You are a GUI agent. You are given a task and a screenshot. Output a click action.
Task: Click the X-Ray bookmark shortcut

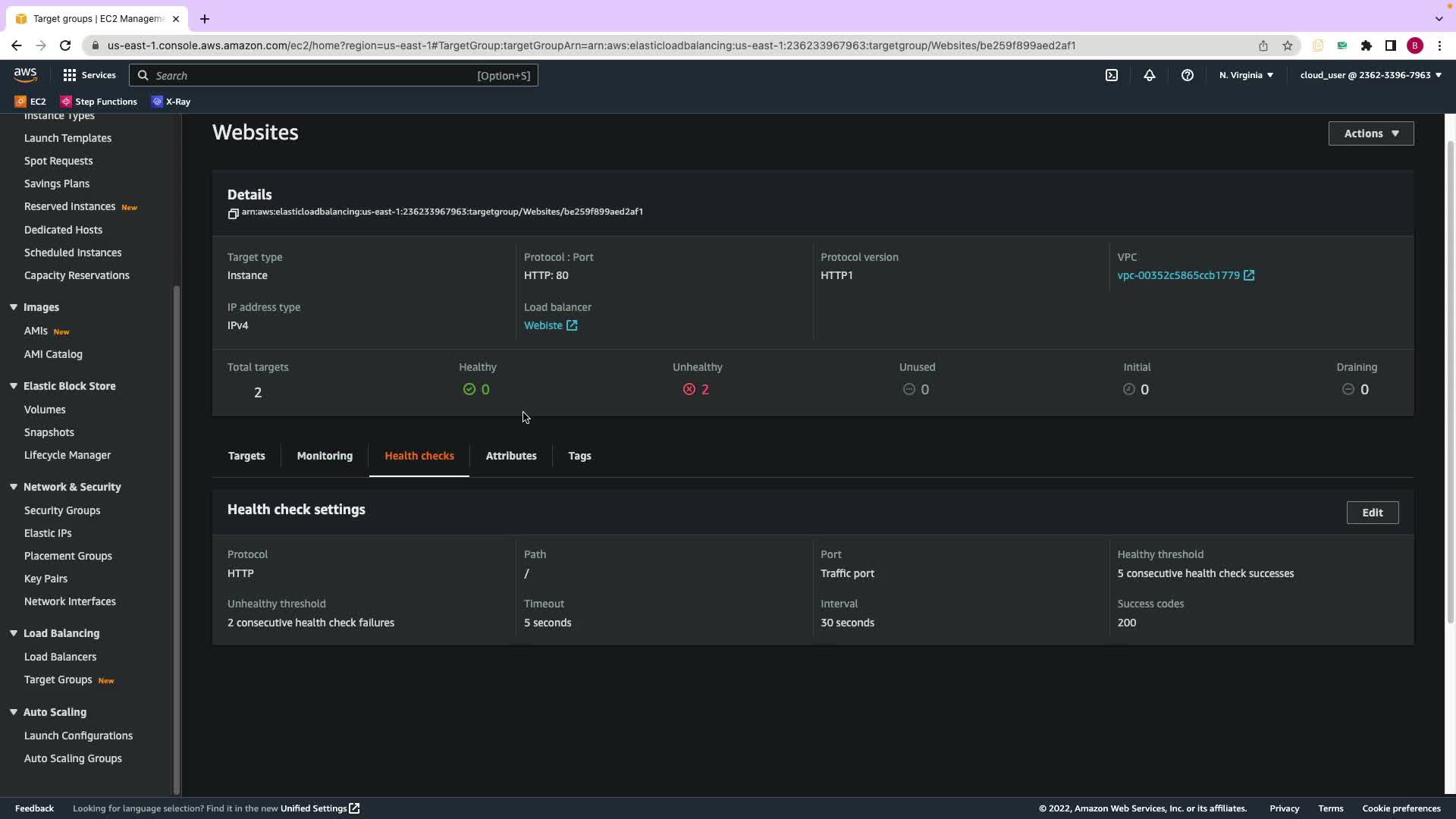pyautogui.click(x=171, y=102)
